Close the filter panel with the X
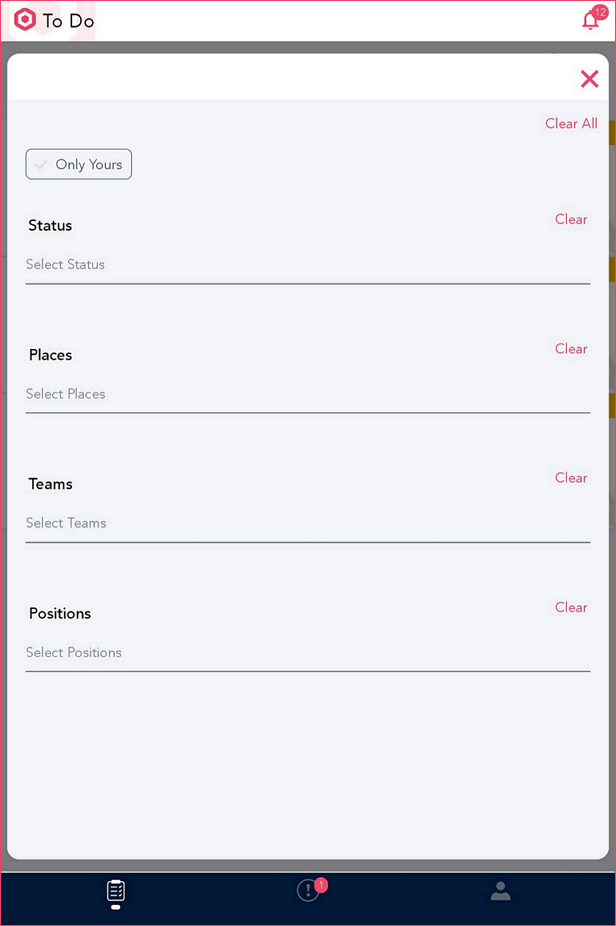Screen dimensions: 616x926 589,79
